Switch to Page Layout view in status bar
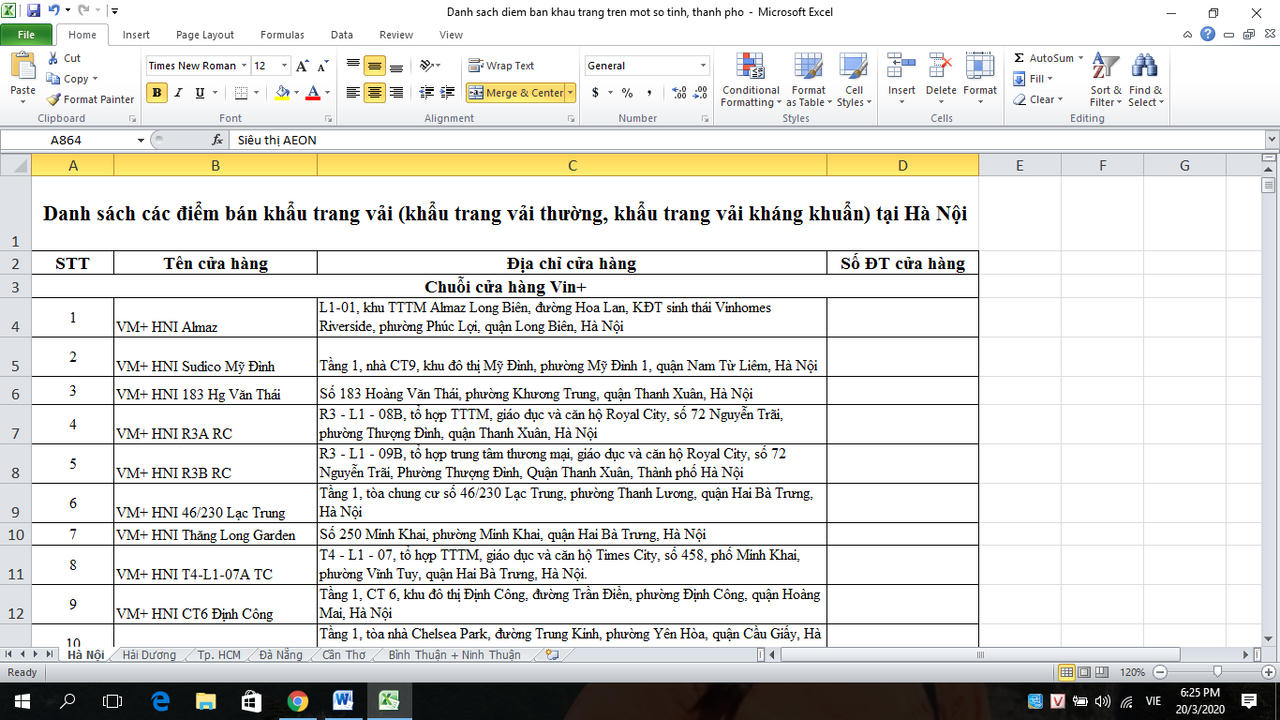The image size is (1280, 720). pyautogui.click(x=1086, y=672)
